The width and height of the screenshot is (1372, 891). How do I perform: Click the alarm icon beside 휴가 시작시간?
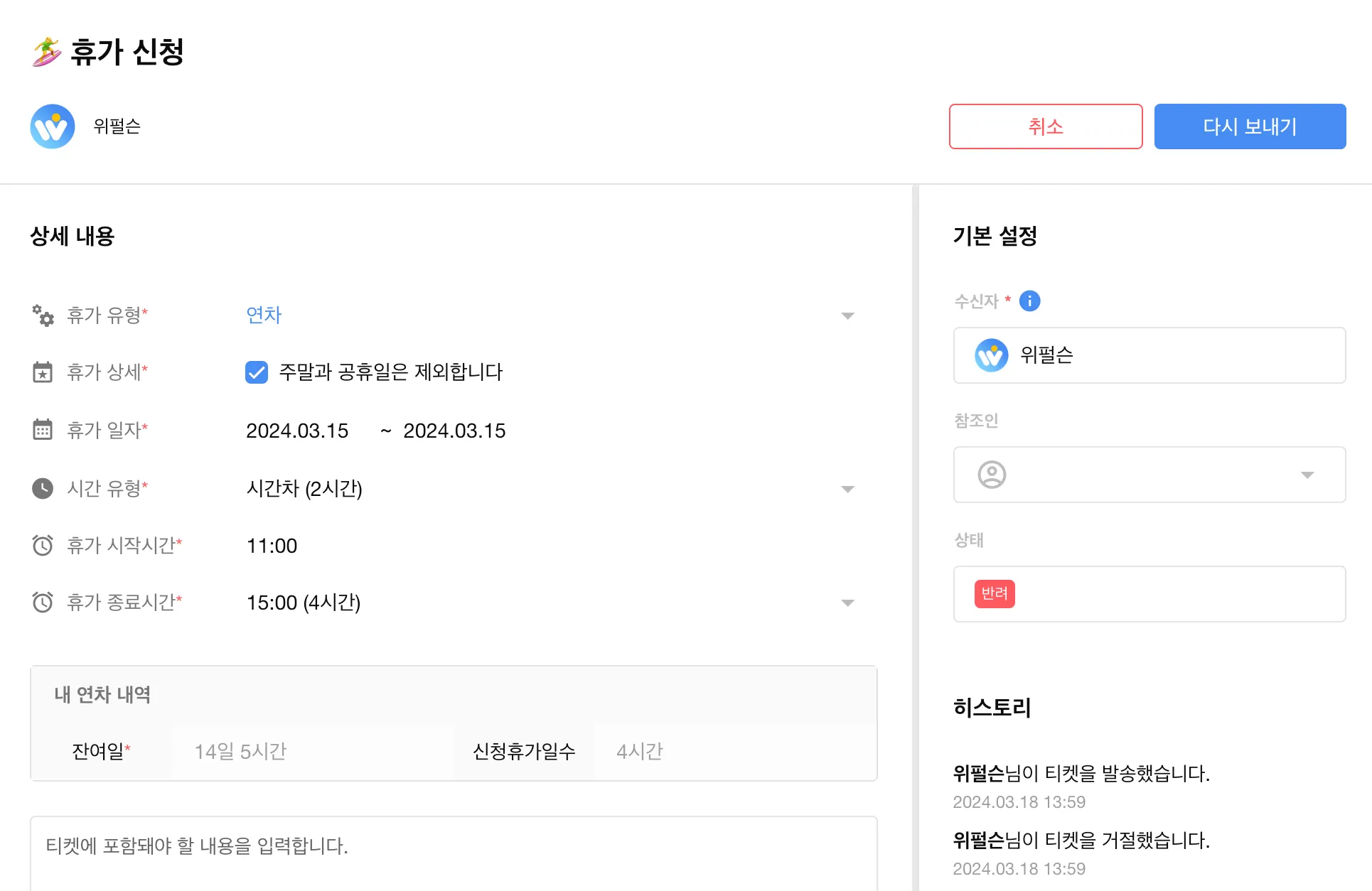[x=43, y=545]
